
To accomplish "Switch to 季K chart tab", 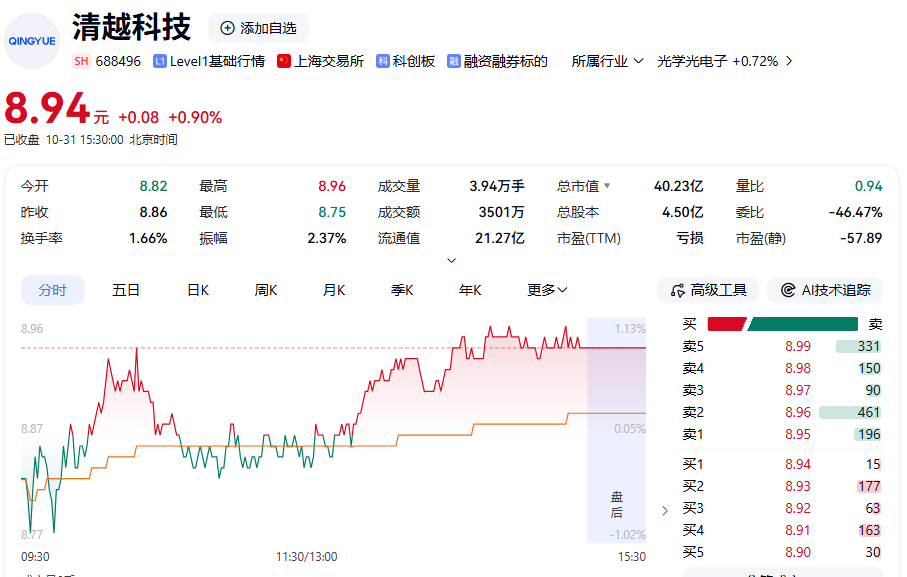I will tap(402, 290).
